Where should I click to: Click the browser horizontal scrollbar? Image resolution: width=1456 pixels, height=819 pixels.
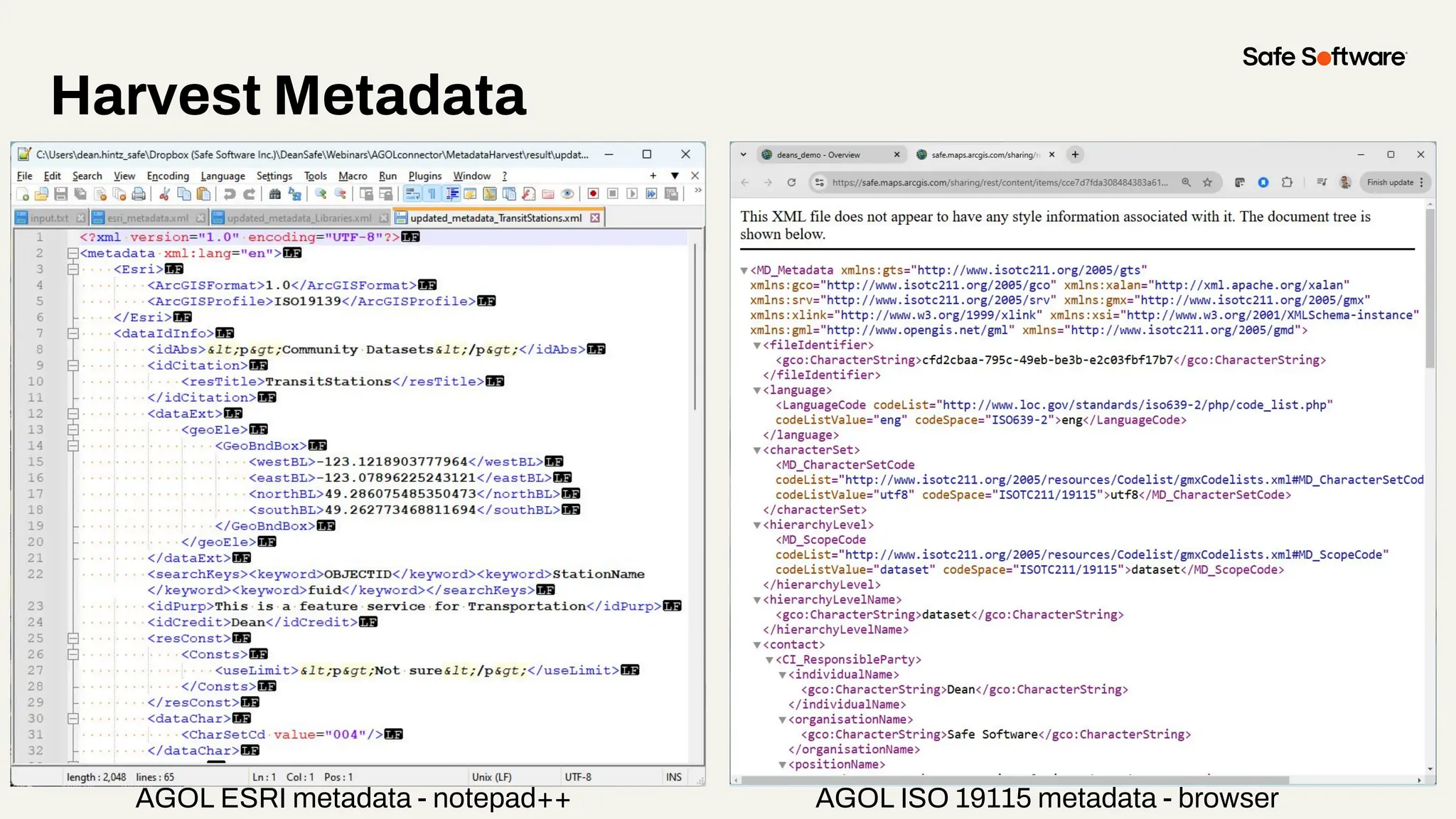click(x=1015, y=780)
